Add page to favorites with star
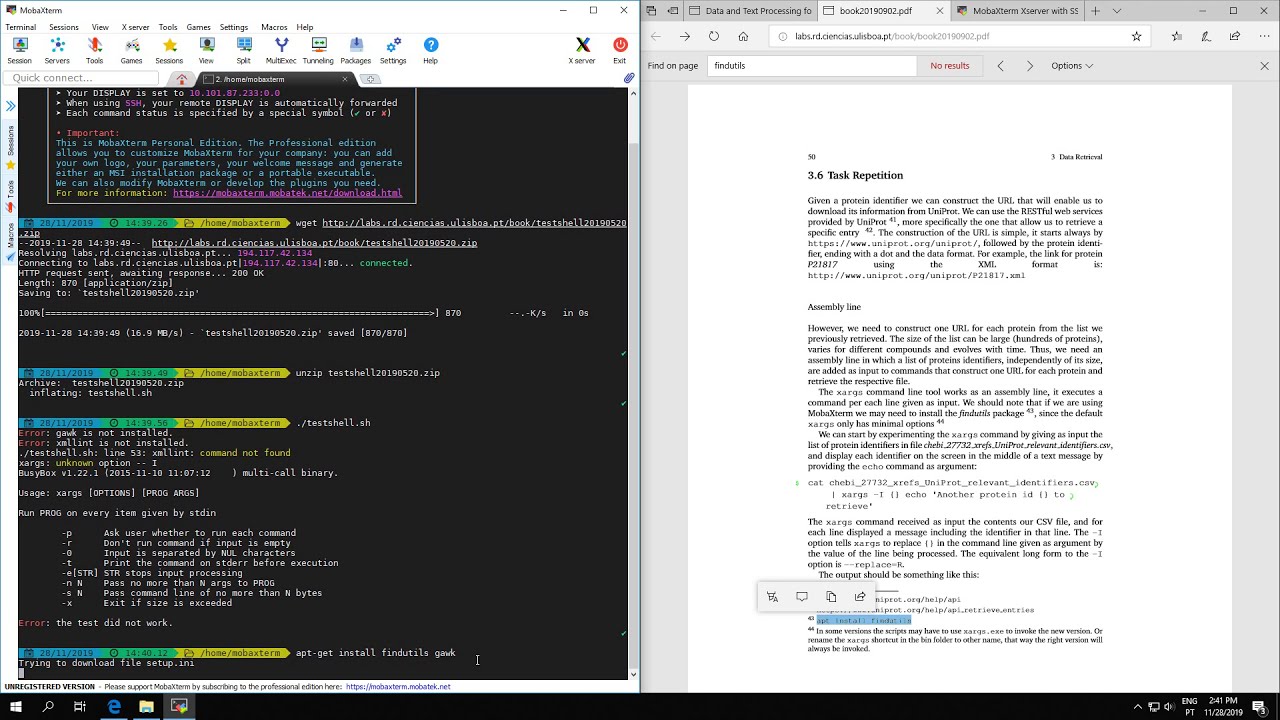This screenshot has height=720, width=1280. [x=1136, y=36]
